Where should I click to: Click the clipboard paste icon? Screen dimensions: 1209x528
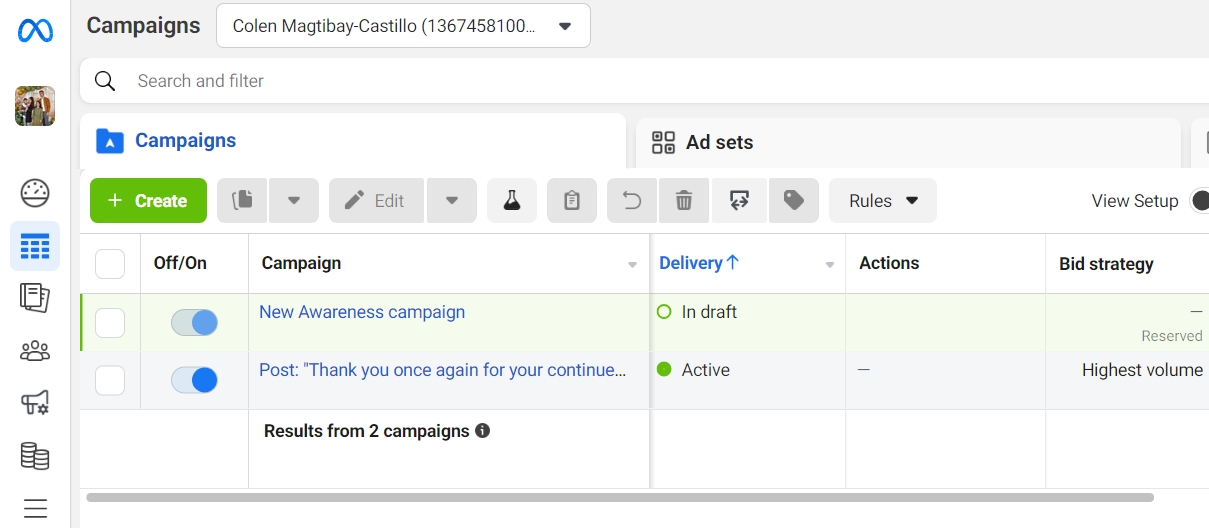[x=572, y=201]
